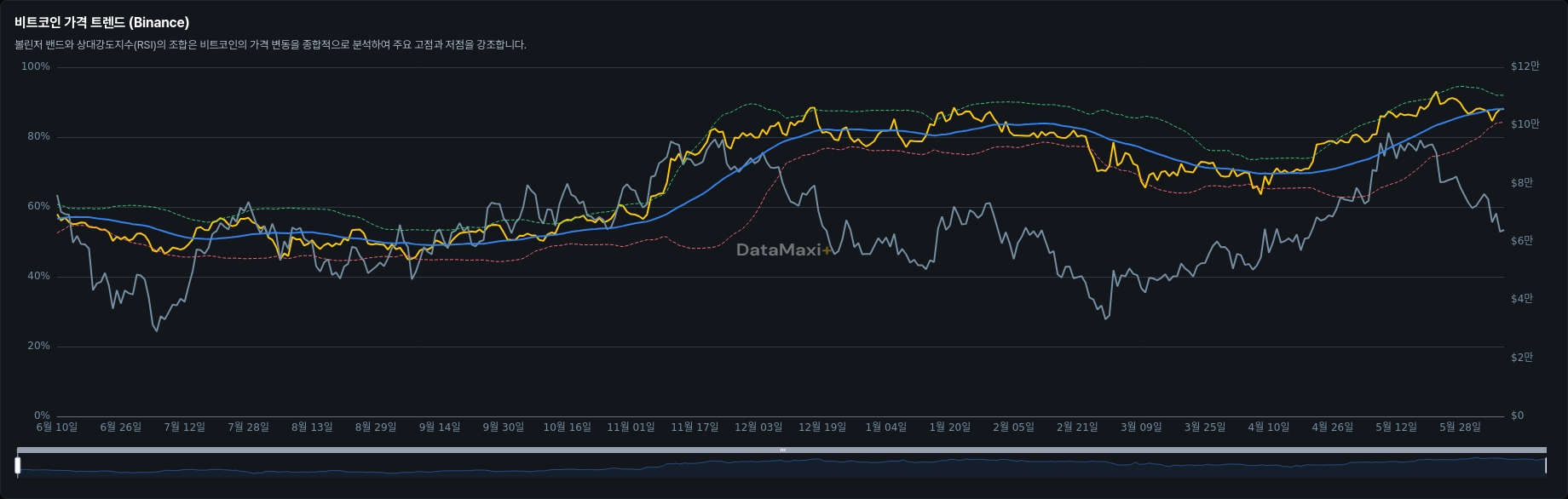1568x499 pixels.
Task: Click the 10월 16일 date label
Action: (x=568, y=427)
